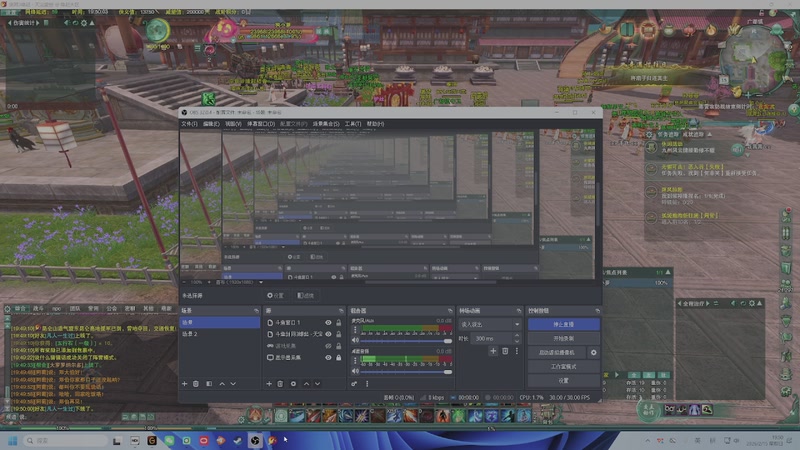Open OBS 视图(V) menu
The width and height of the screenshot is (800, 450).
click(233, 124)
